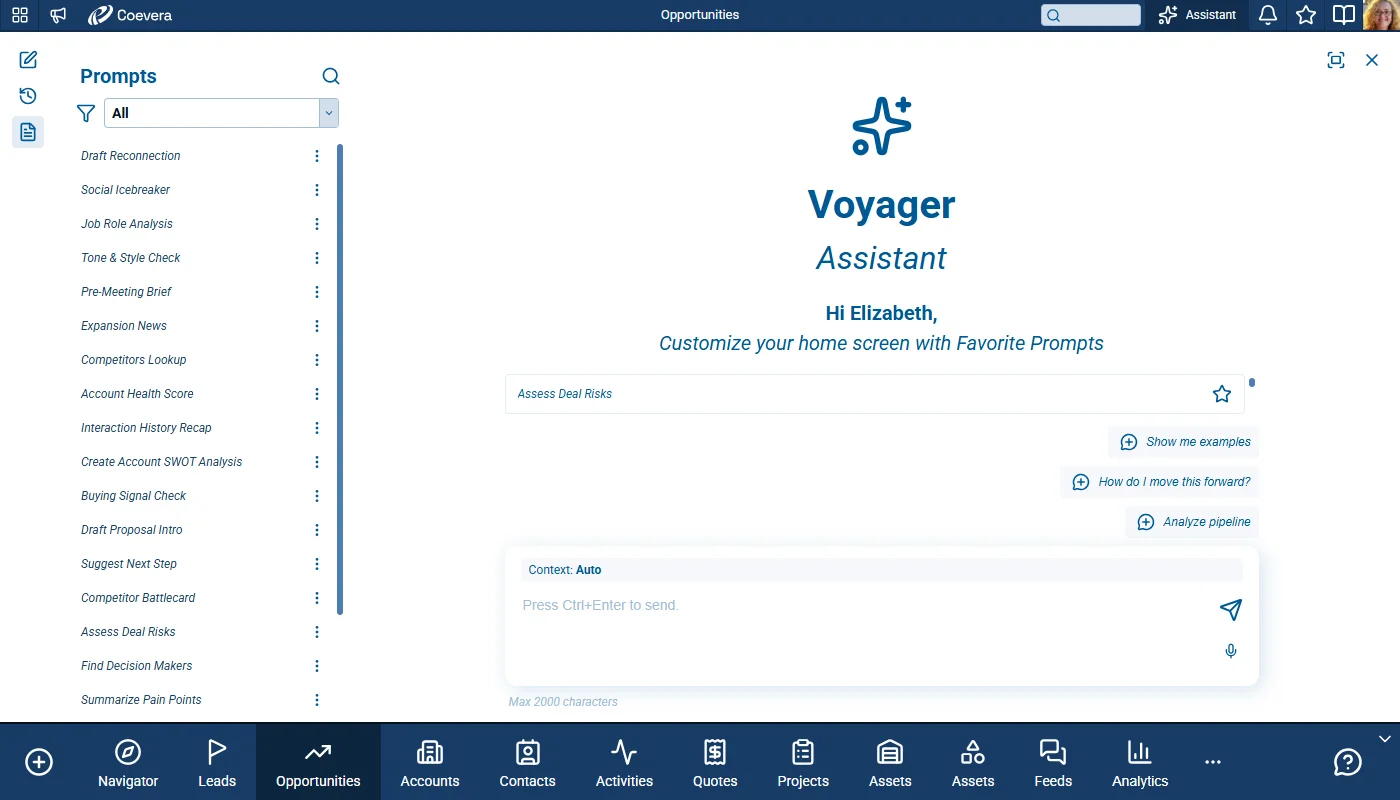This screenshot has height=800, width=1400.
Task: Open the Projects tab
Action: (x=803, y=763)
